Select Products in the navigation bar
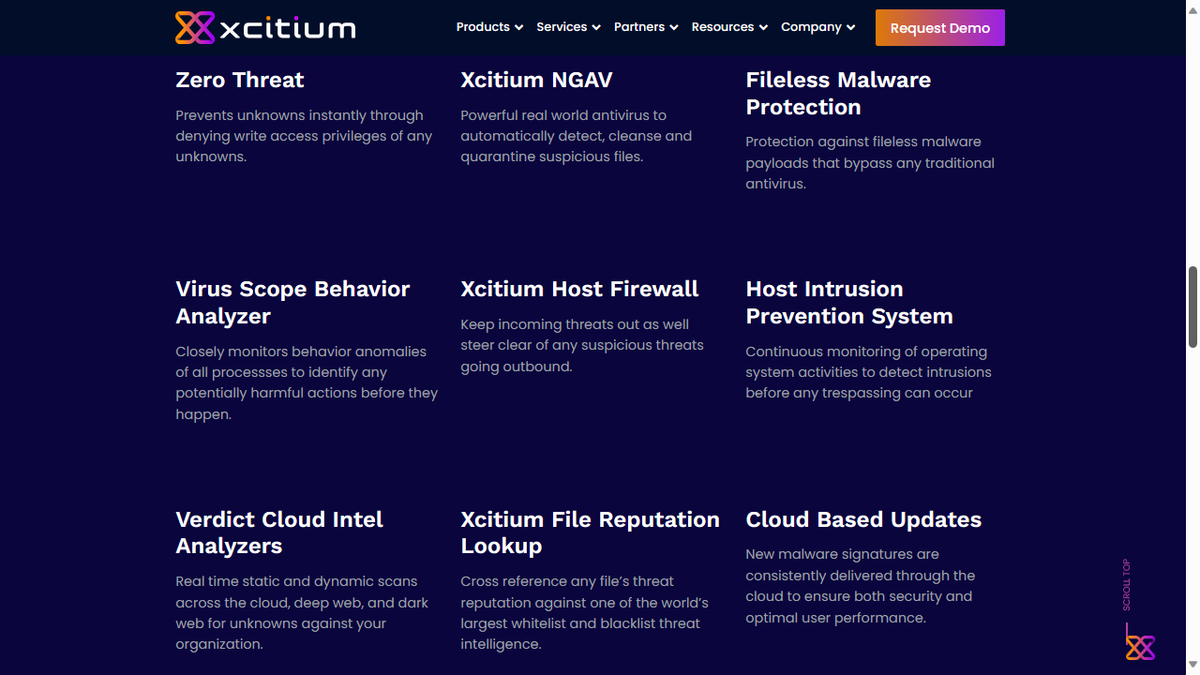This screenshot has width=1200, height=675. click(483, 27)
